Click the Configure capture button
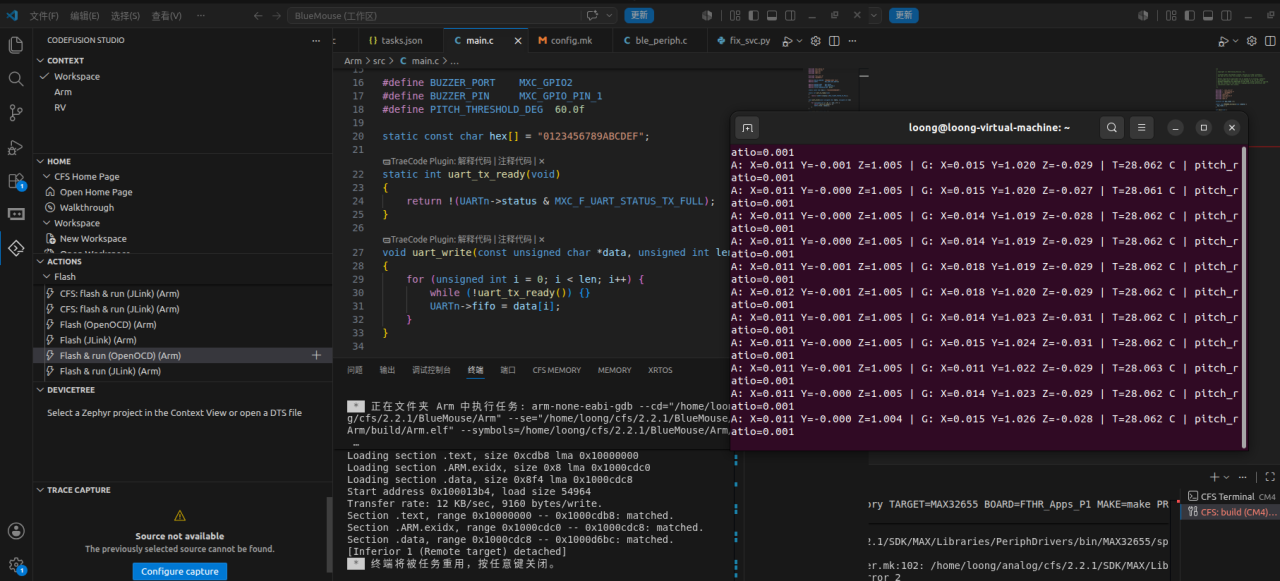This screenshot has width=1280, height=581. pyautogui.click(x=180, y=571)
